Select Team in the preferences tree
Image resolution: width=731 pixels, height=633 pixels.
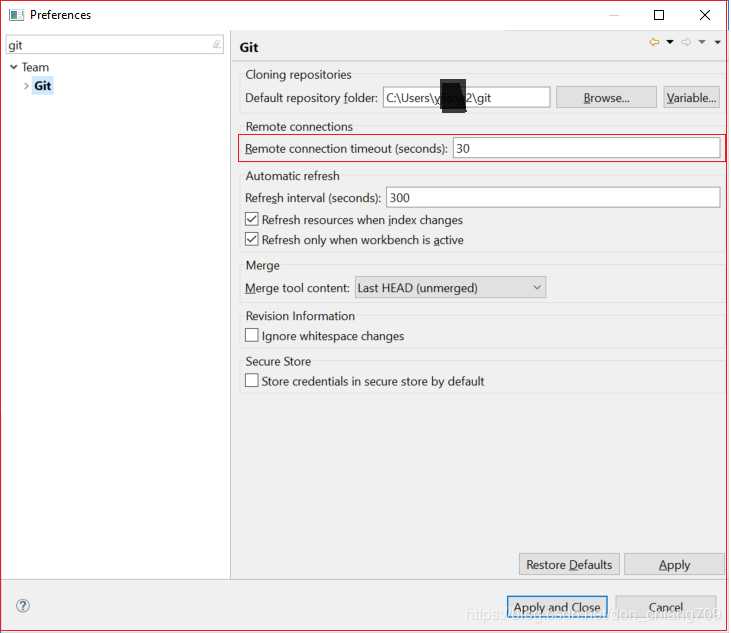coord(35,67)
